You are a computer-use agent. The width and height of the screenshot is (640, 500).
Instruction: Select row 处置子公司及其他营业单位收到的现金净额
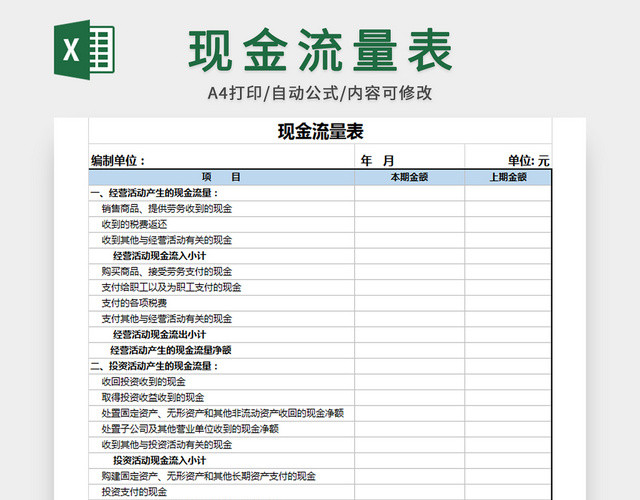[320, 429]
